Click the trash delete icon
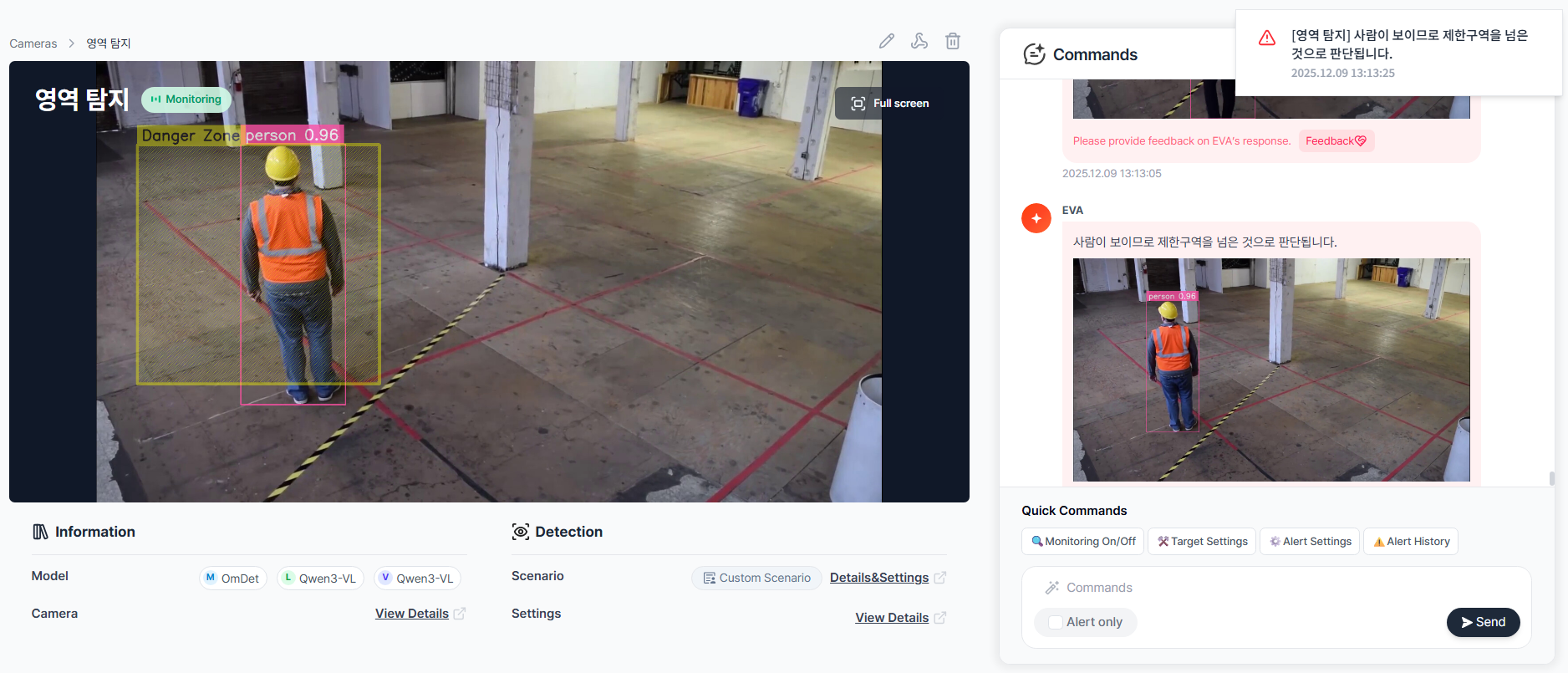Image resolution: width=1568 pixels, height=673 pixels. [953, 41]
